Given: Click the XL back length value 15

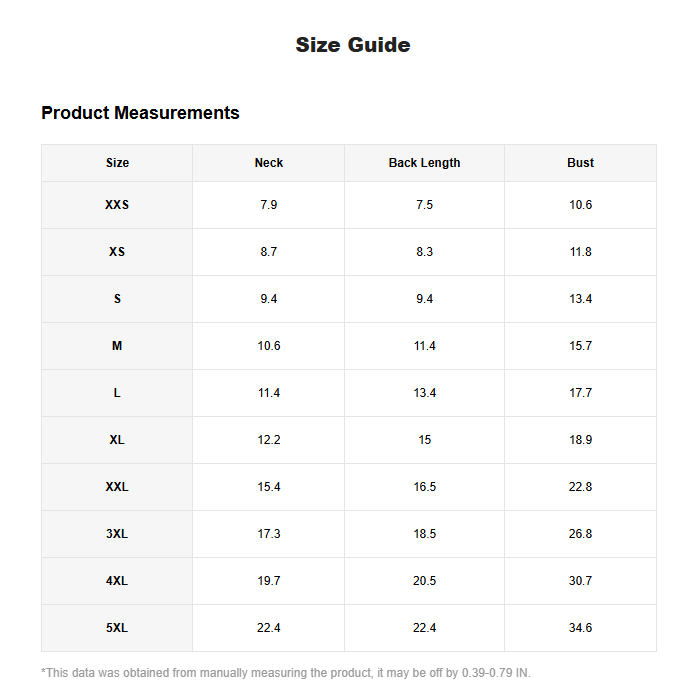Looking at the screenshot, I should pos(424,440).
